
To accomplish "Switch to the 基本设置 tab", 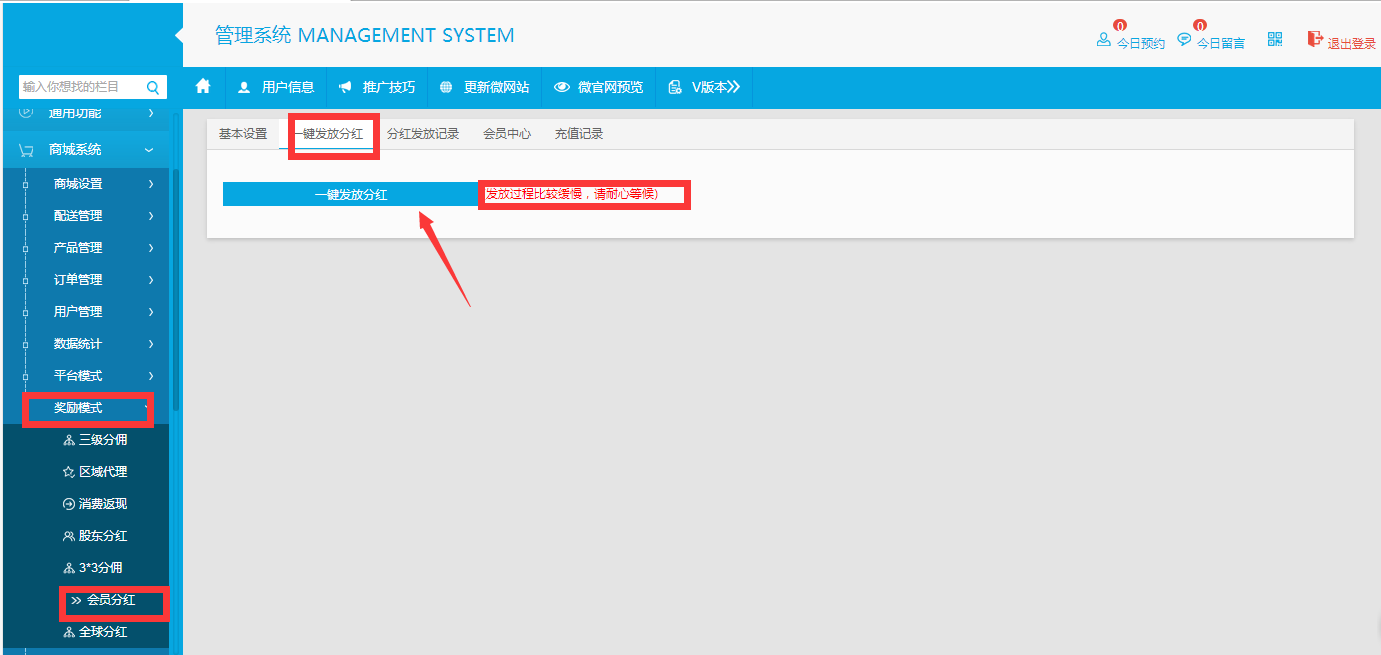I will 243,134.
